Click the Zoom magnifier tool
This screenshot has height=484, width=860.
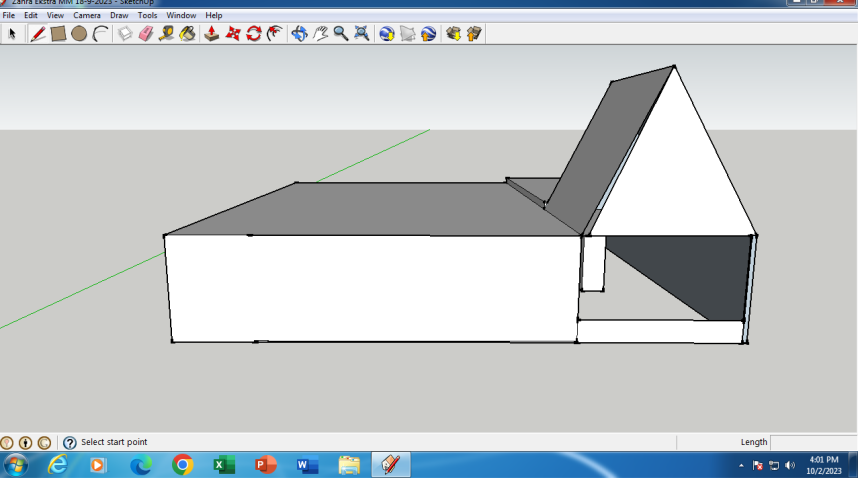(341, 34)
